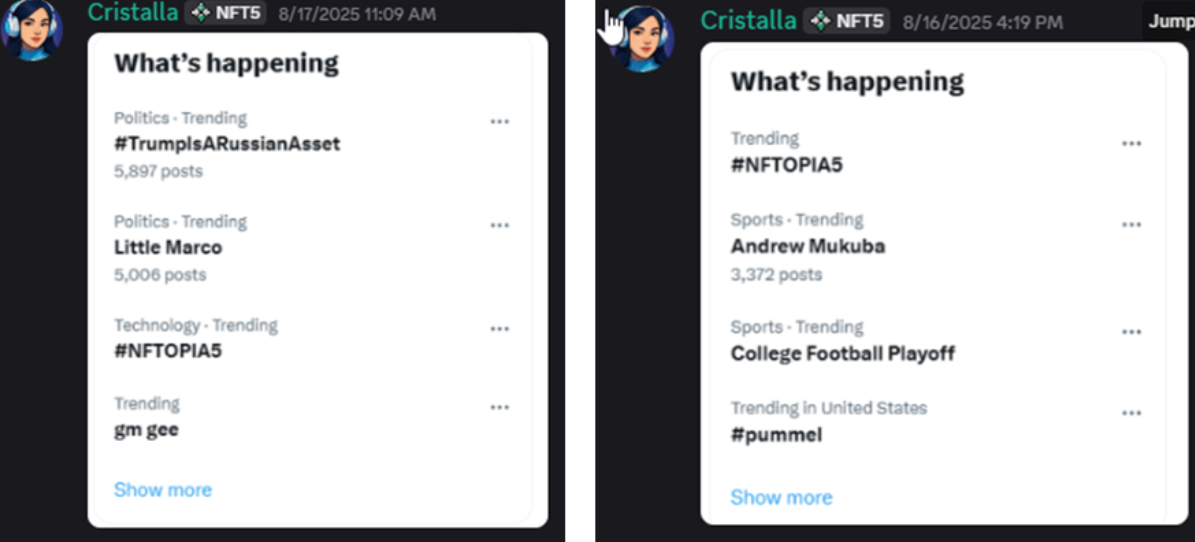
Task: Click Cristalla's avatar in the right message
Action: (x=641, y=39)
